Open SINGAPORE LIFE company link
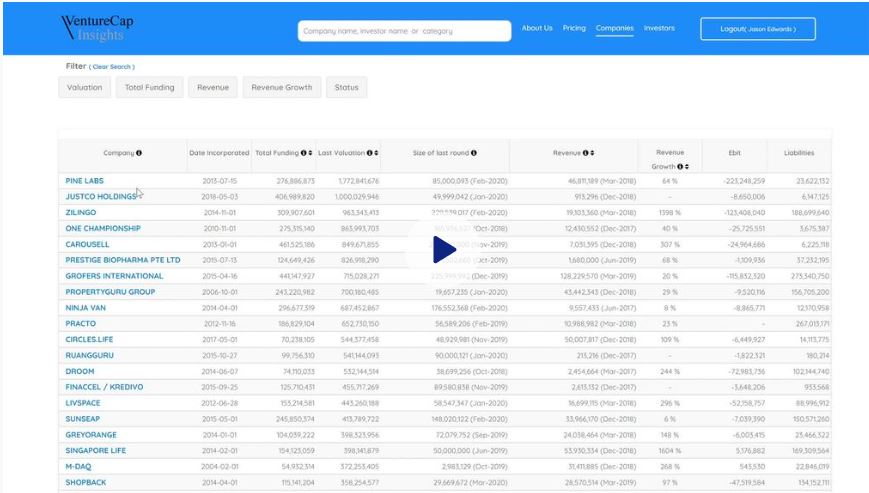This screenshot has width=869, height=493. (x=95, y=451)
